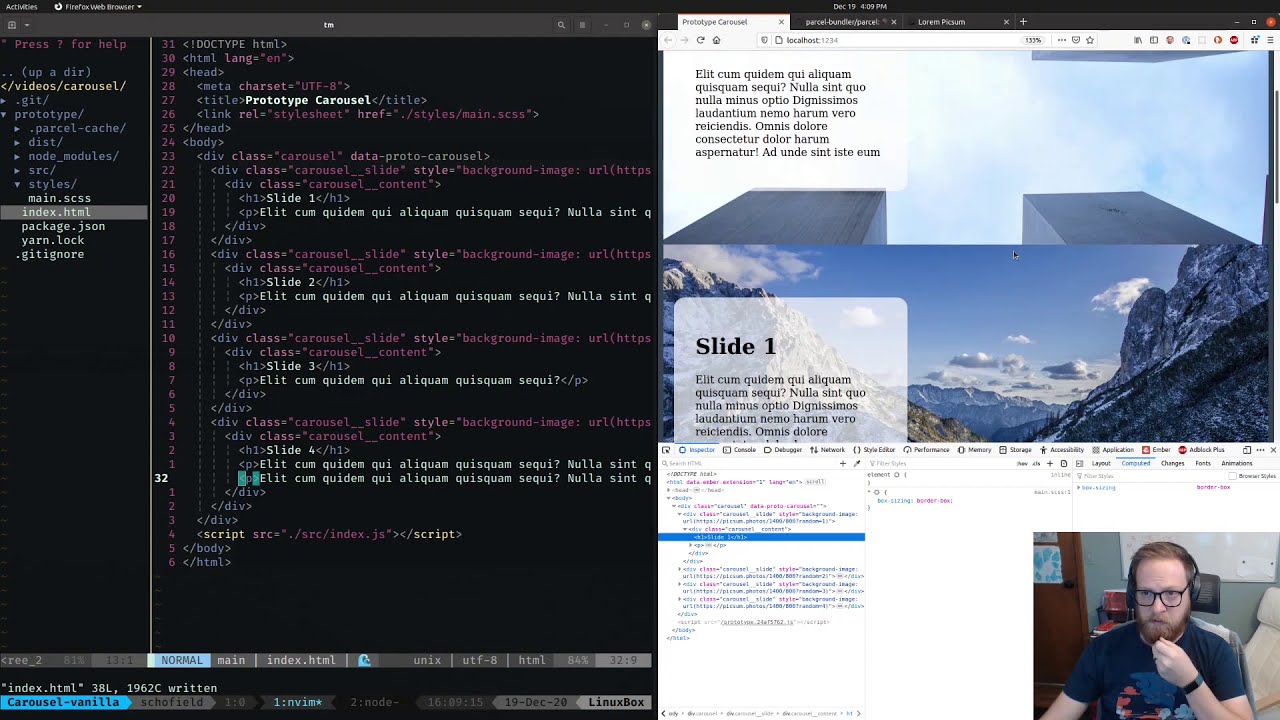Open the page actions three-dot menu
The image size is (1280, 720).
pos(1062,40)
